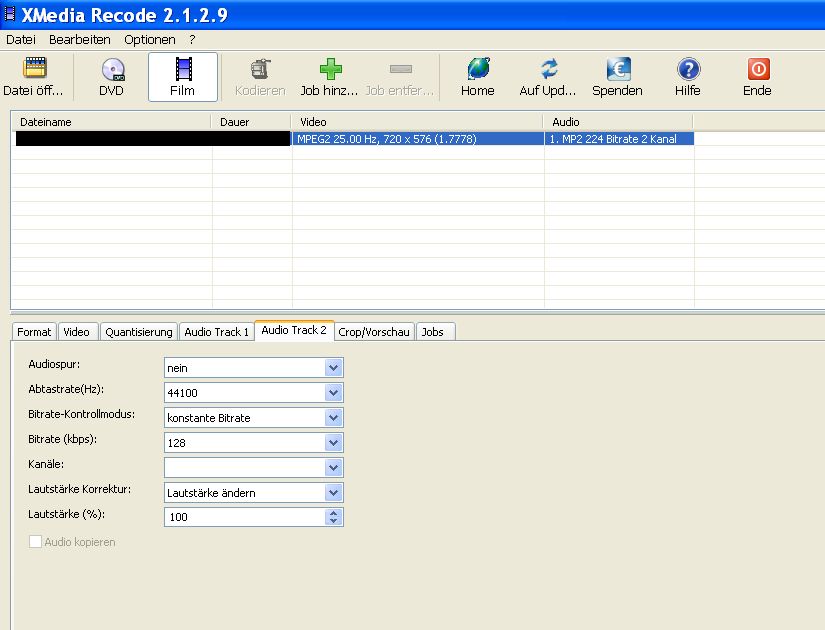Open Home globe icon
Viewport: 825px width, 630px height.
coord(478,68)
